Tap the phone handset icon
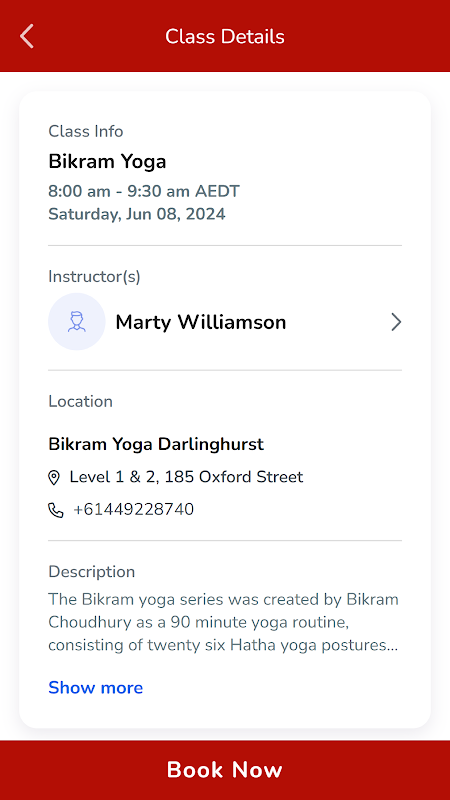This screenshot has height=800, width=450. [56, 510]
